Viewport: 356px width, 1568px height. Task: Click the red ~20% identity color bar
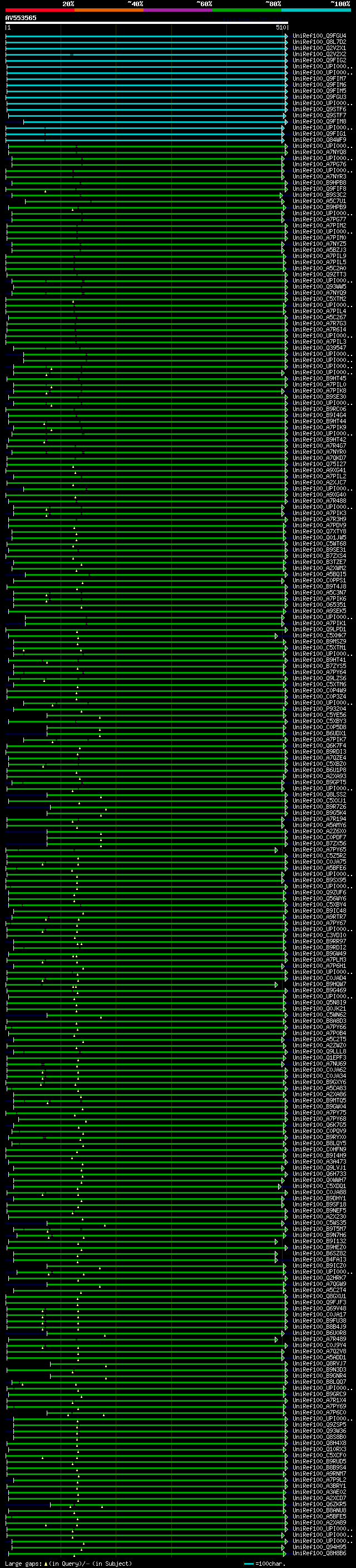click(x=39, y=10)
